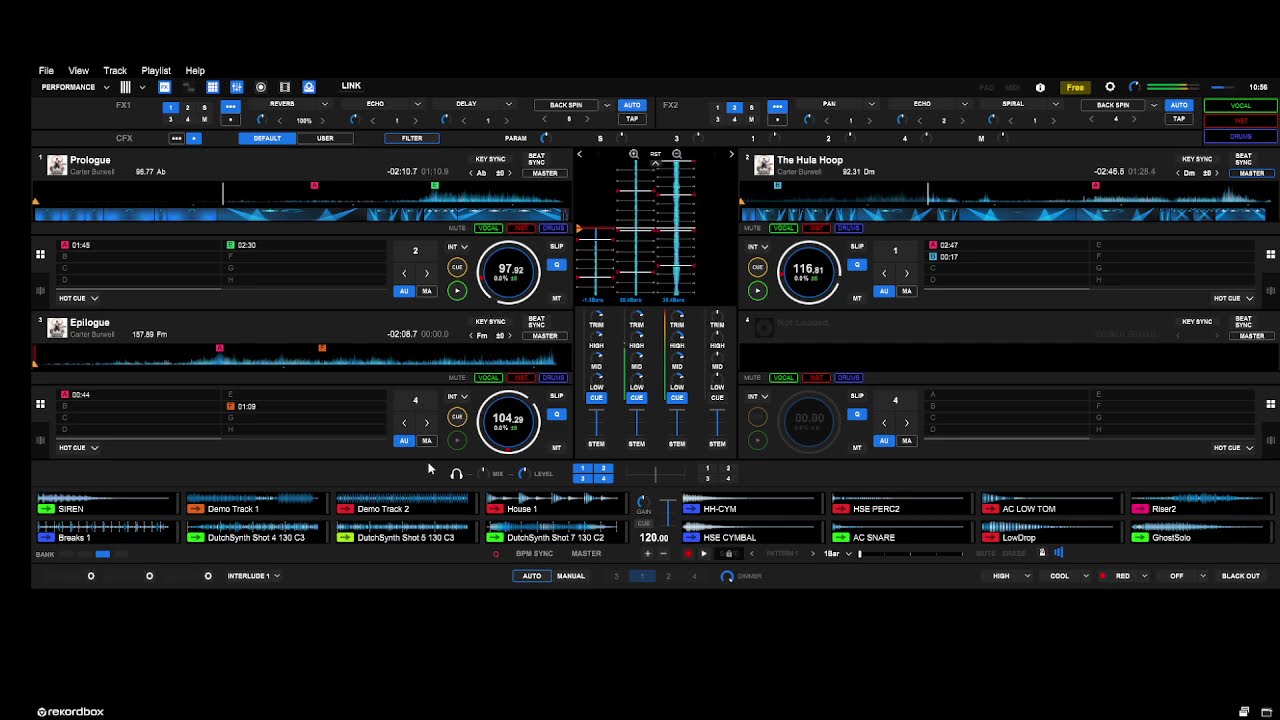The image size is (1280, 720).
Task: Toggle SLIP on deck 1 Prologue
Action: [x=557, y=246]
